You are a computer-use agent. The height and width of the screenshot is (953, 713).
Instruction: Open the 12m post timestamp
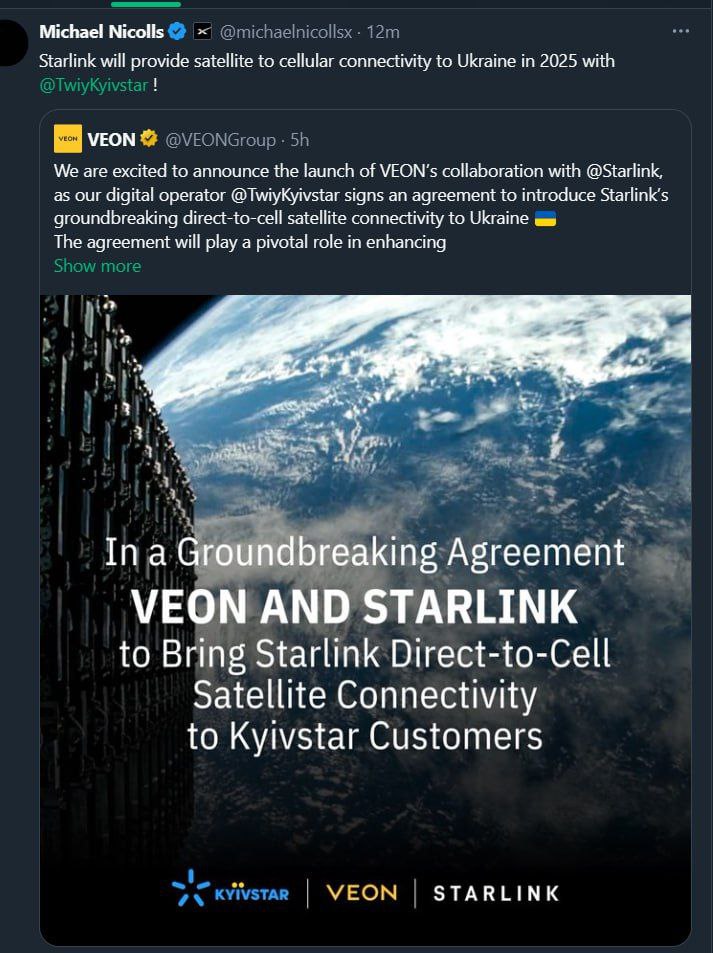384,32
